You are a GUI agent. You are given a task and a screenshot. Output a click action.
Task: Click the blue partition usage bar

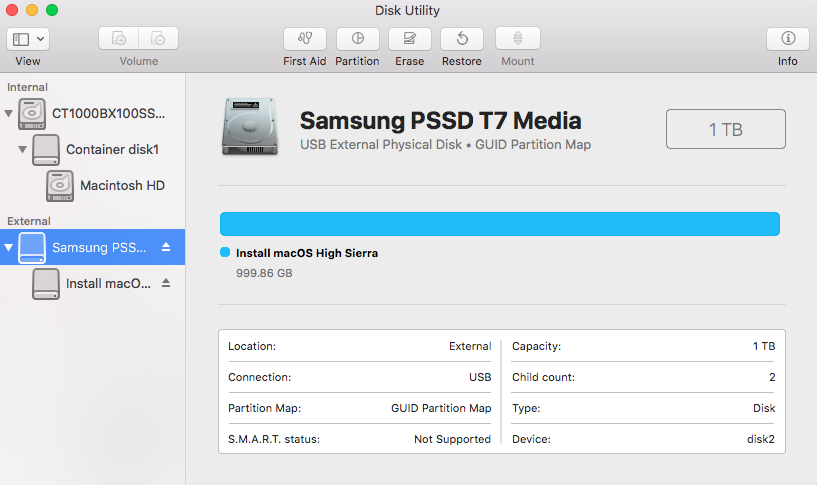pyautogui.click(x=499, y=223)
